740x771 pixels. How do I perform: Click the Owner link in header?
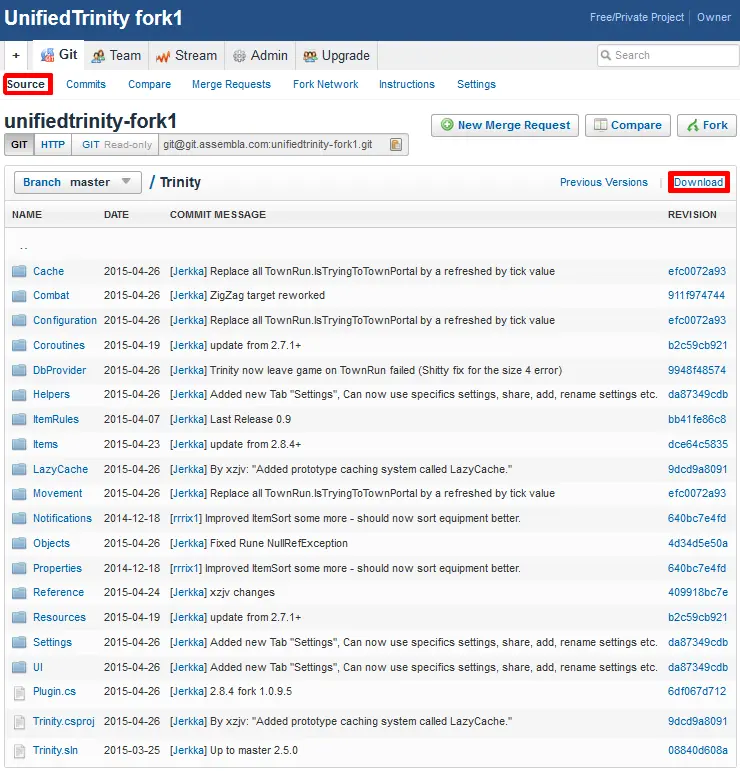point(713,17)
